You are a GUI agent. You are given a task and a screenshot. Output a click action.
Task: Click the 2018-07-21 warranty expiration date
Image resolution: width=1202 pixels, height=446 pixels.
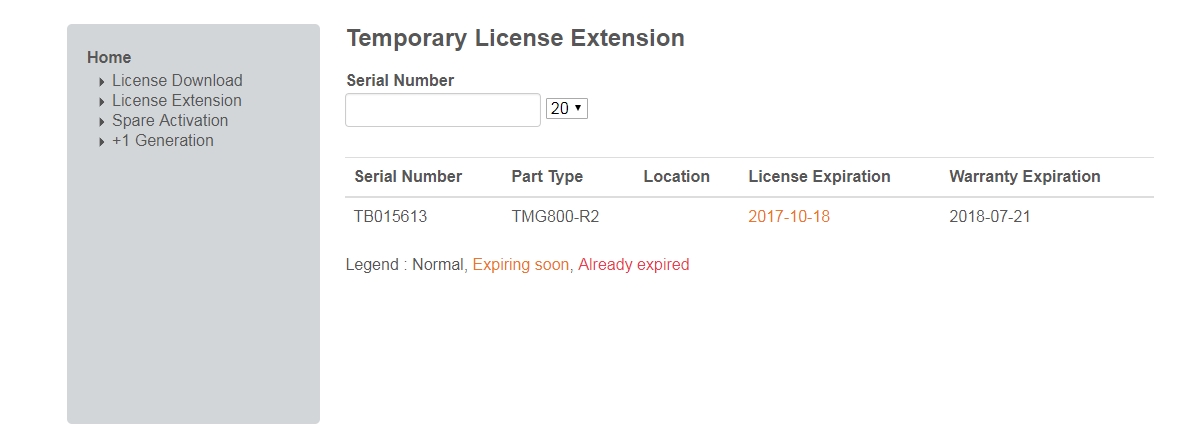point(989,216)
